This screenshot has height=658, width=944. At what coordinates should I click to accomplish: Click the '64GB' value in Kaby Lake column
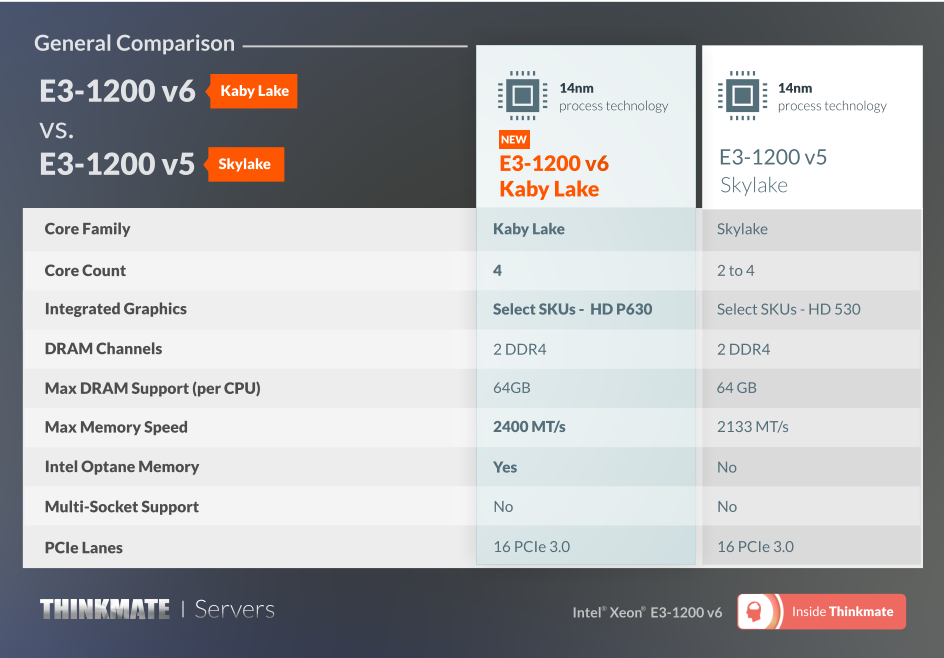pos(512,388)
